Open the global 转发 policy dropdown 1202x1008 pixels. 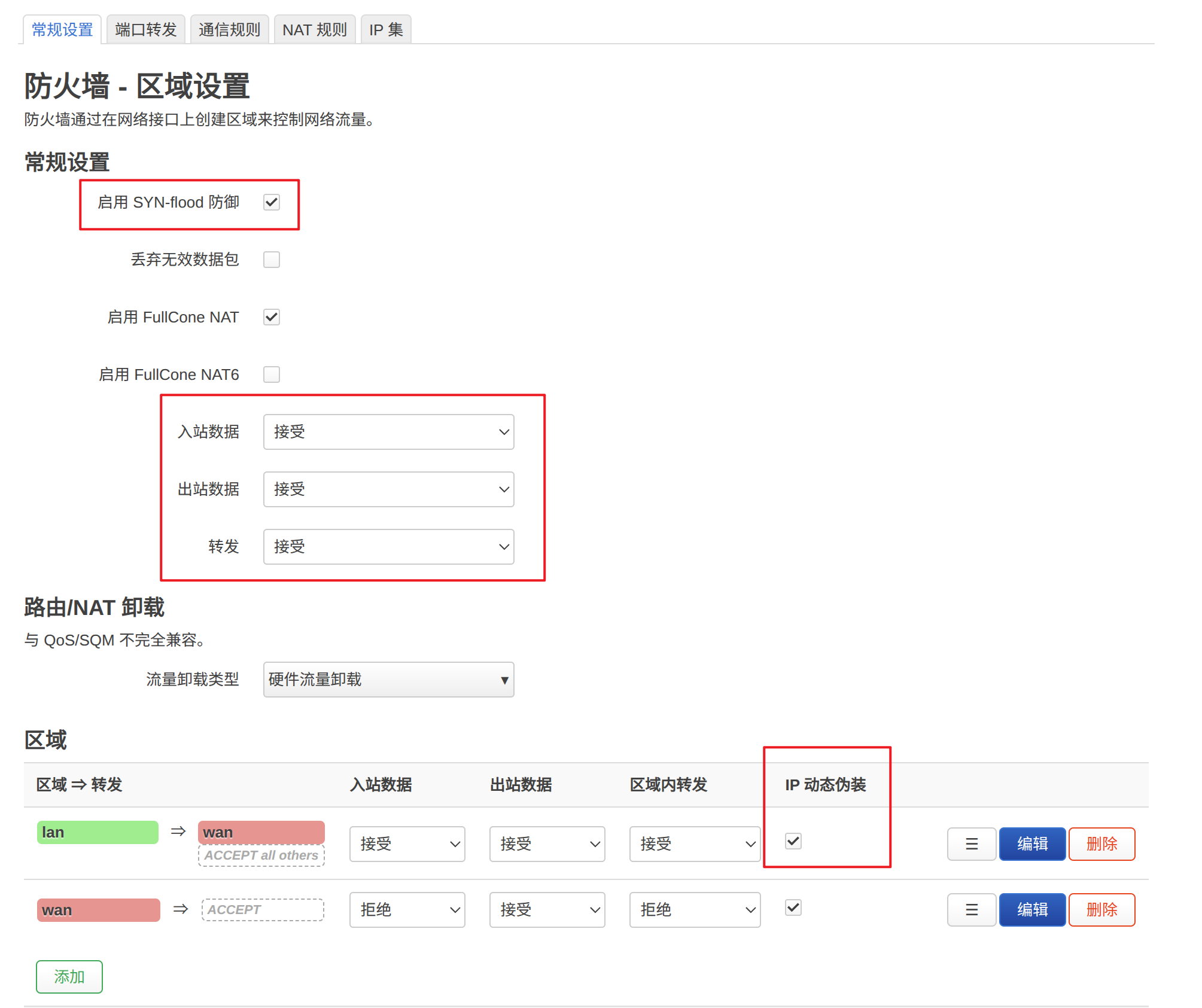click(388, 547)
